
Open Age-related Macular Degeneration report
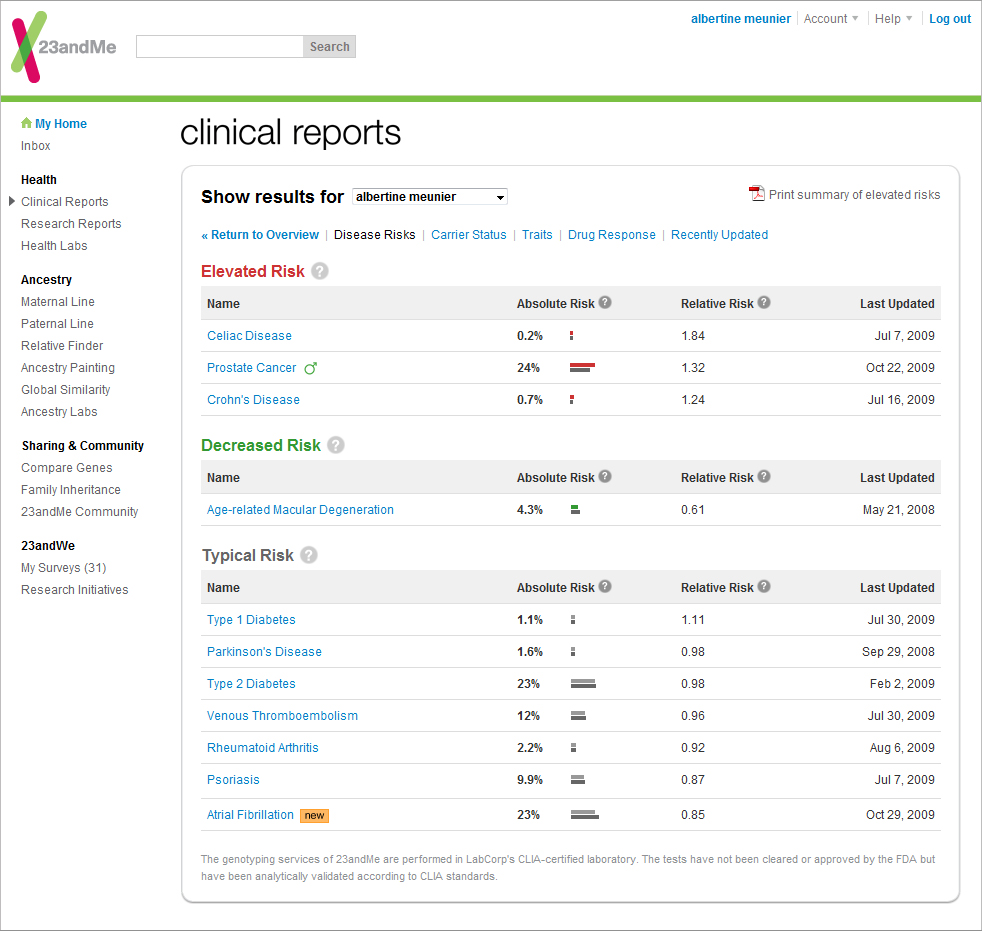301,510
